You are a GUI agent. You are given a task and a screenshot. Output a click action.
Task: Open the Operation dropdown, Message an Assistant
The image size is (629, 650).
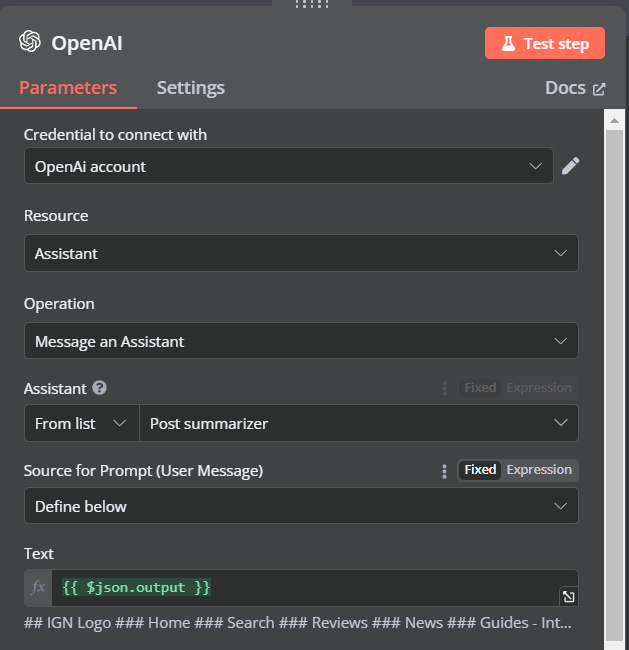(x=301, y=341)
